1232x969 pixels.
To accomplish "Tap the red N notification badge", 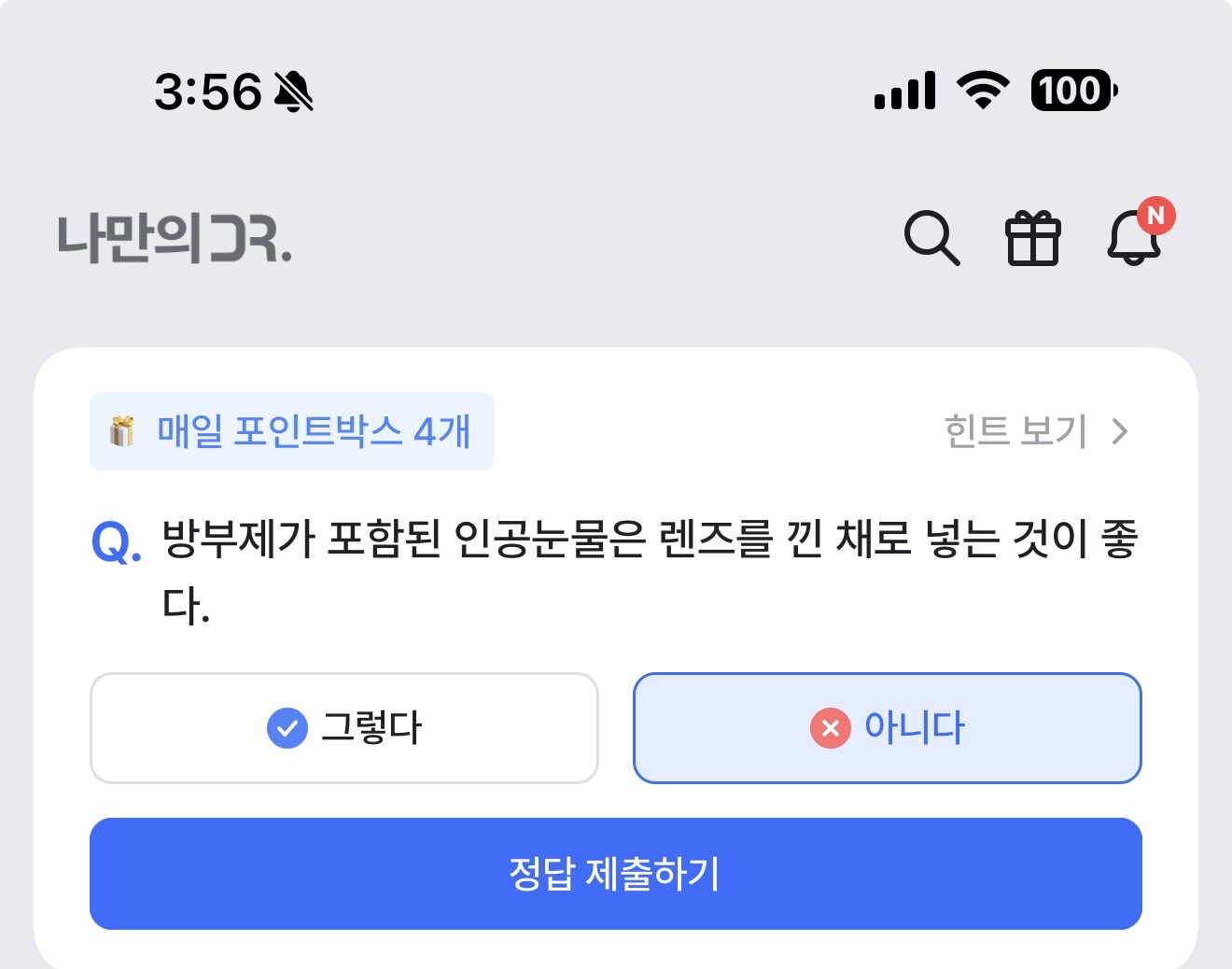I will (1156, 216).
